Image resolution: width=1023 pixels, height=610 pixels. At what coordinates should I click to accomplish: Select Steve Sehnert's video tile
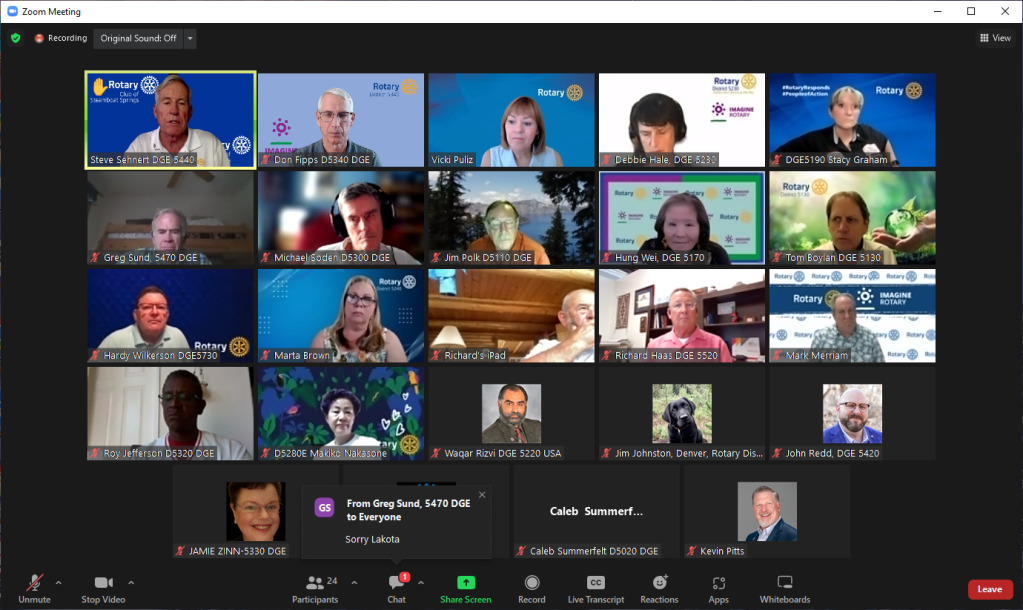point(170,120)
